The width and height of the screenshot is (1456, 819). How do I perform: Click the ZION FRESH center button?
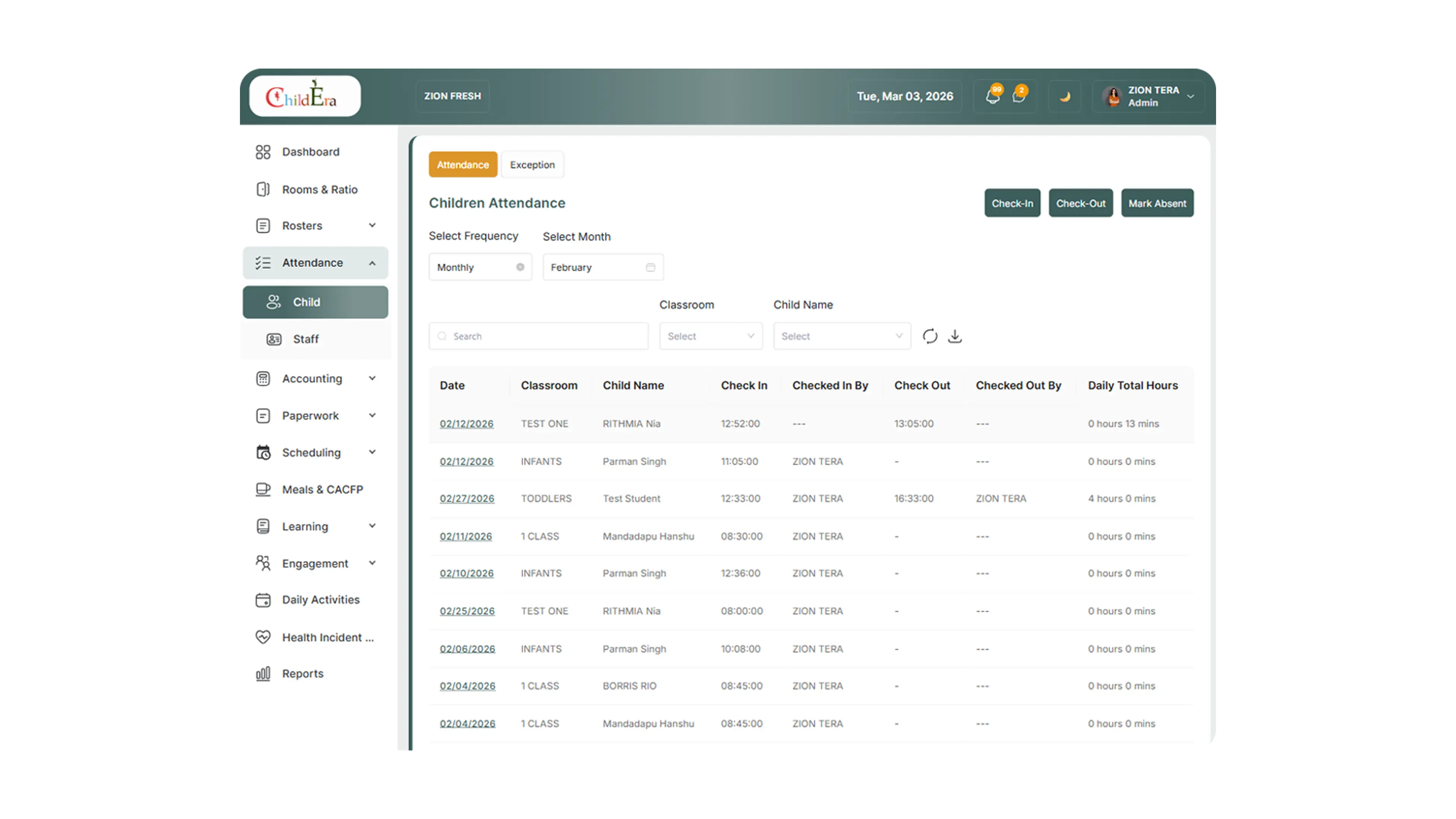[x=453, y=96]
